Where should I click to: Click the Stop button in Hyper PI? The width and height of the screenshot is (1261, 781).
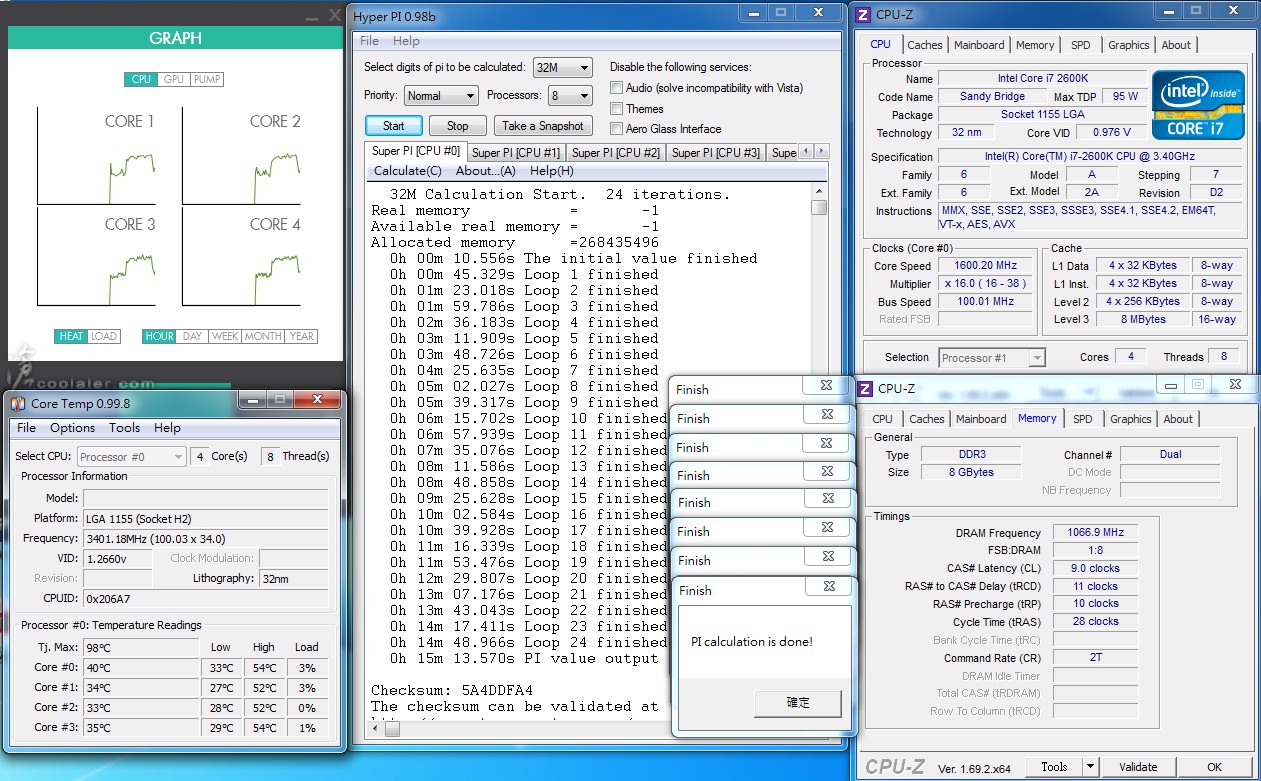(x=457, y=126)
